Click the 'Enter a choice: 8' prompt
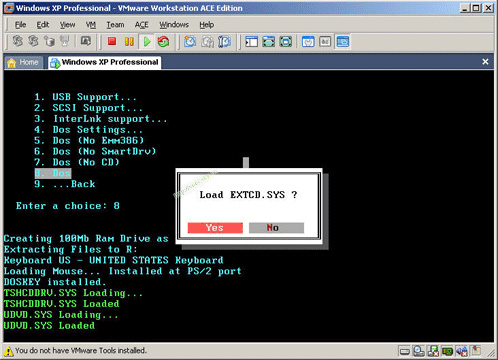This screenshot has width=498, height=360. [x=68, y=206]
